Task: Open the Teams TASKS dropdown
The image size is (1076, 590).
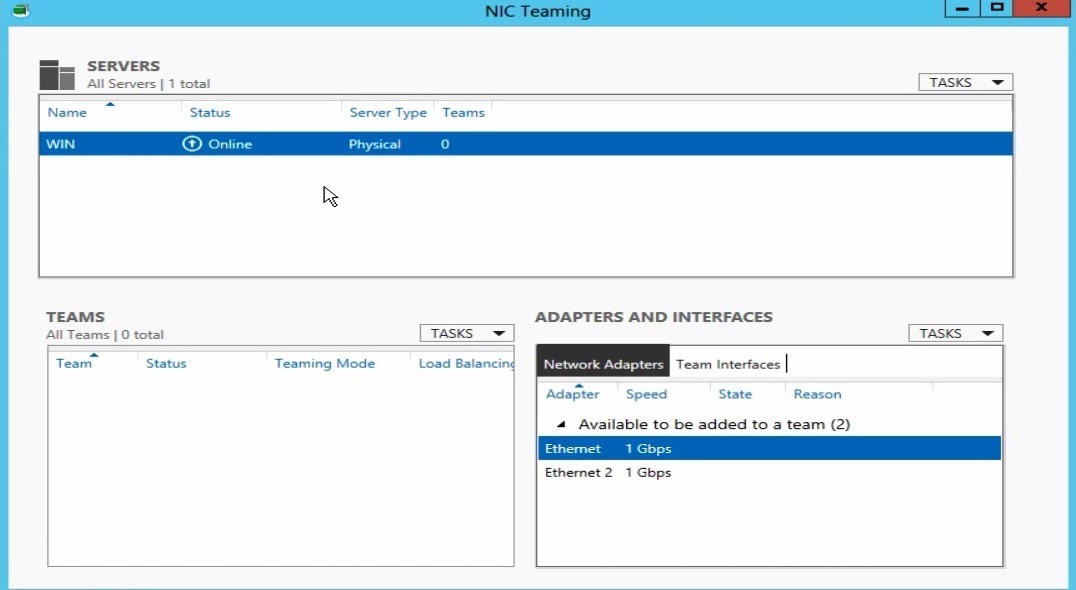Action: click(467, 333)
